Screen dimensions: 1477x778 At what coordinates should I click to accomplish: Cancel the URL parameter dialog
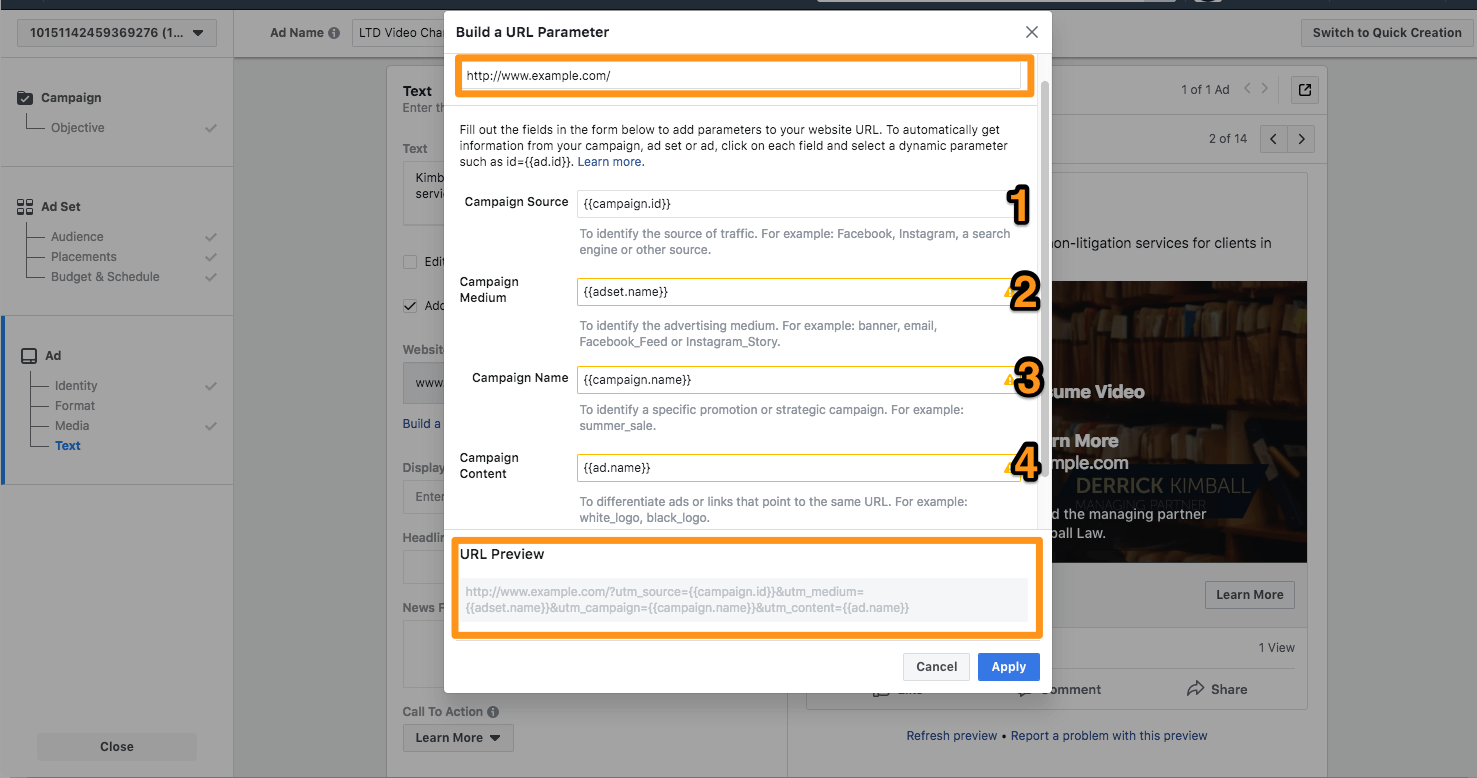936,667
